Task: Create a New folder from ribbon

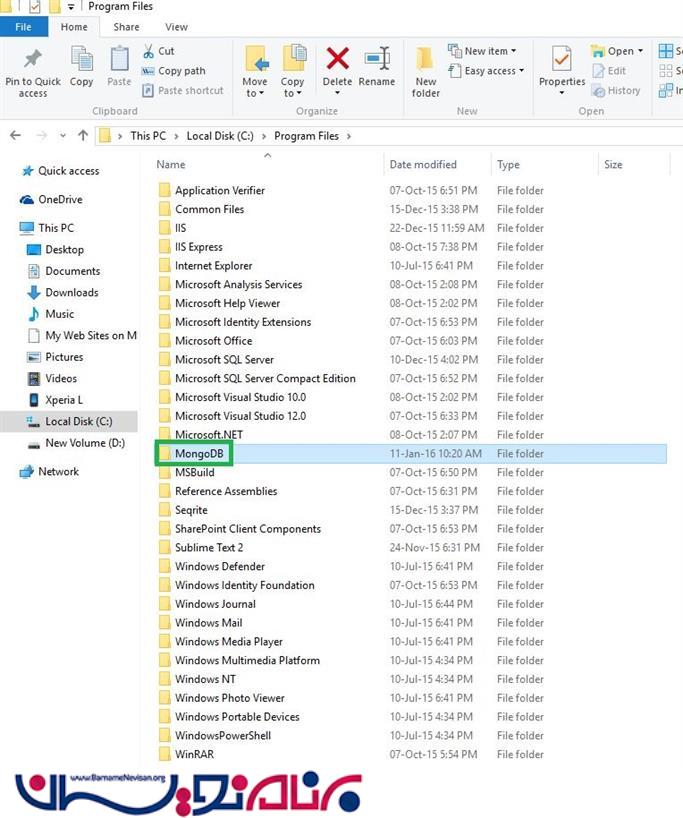Action: tap(426, 71)
